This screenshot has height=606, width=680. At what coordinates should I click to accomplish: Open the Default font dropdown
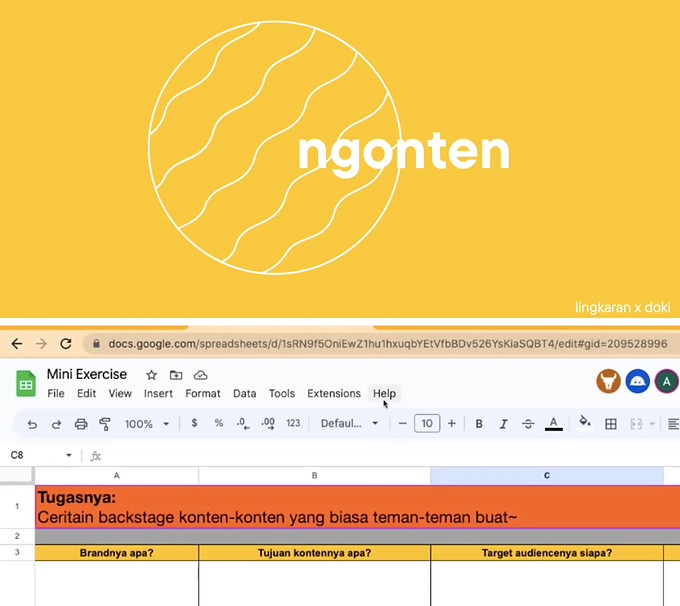(x=349, y=423)
